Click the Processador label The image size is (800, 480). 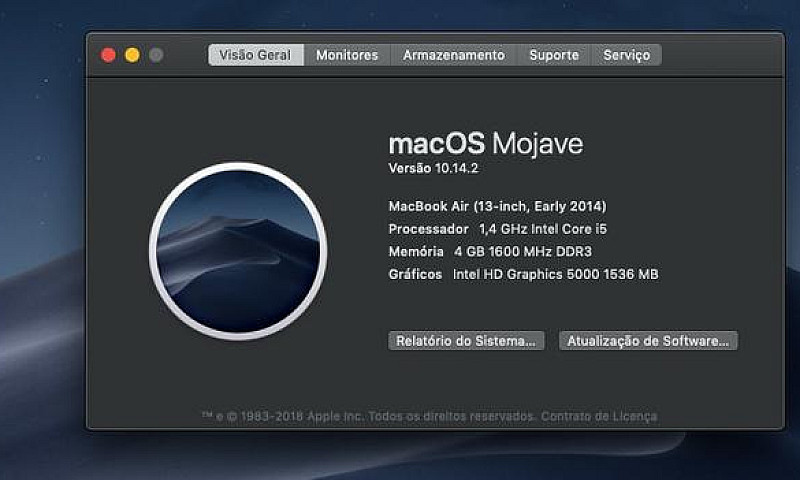(429, 229)
